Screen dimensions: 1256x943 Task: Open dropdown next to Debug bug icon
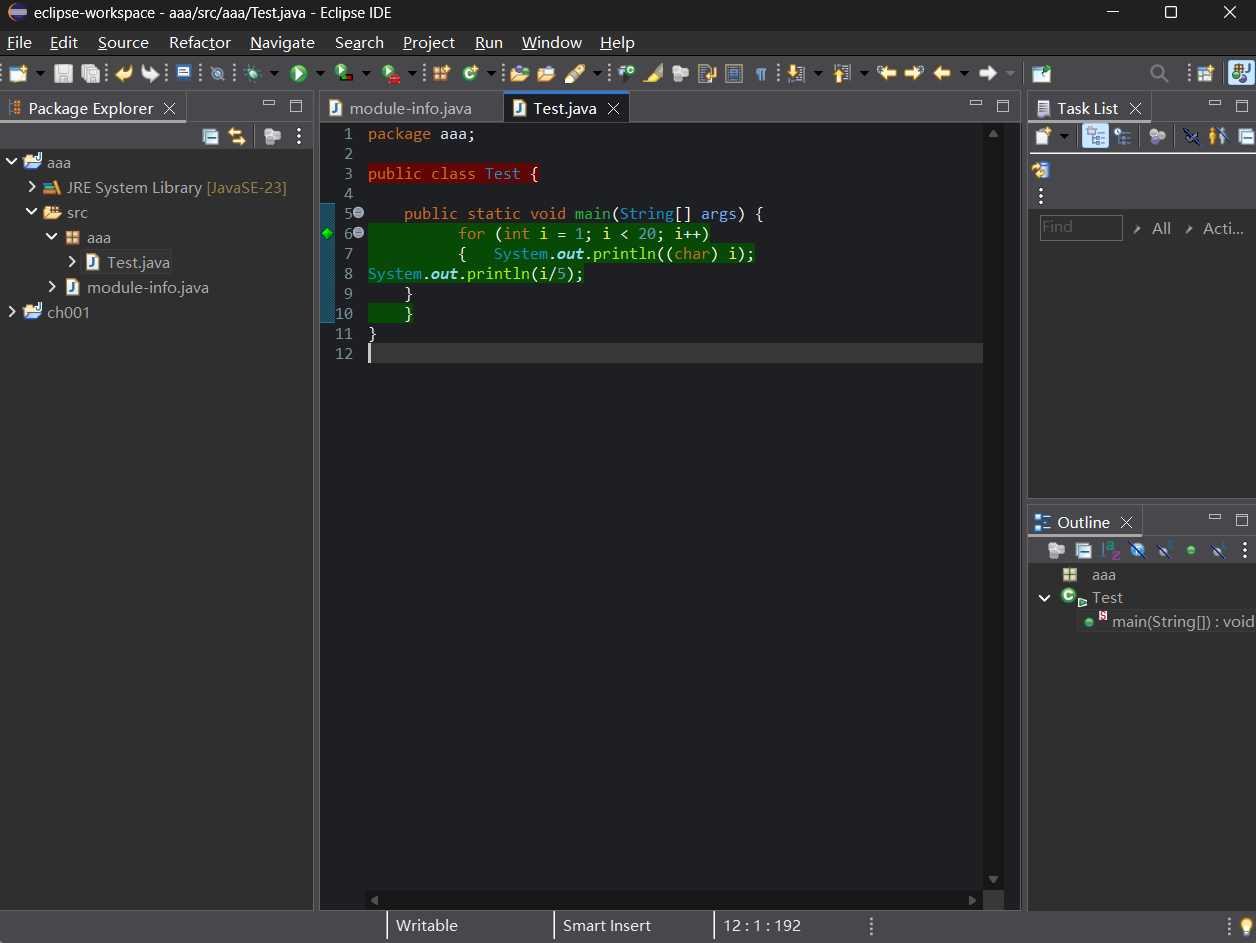point(274,73)
